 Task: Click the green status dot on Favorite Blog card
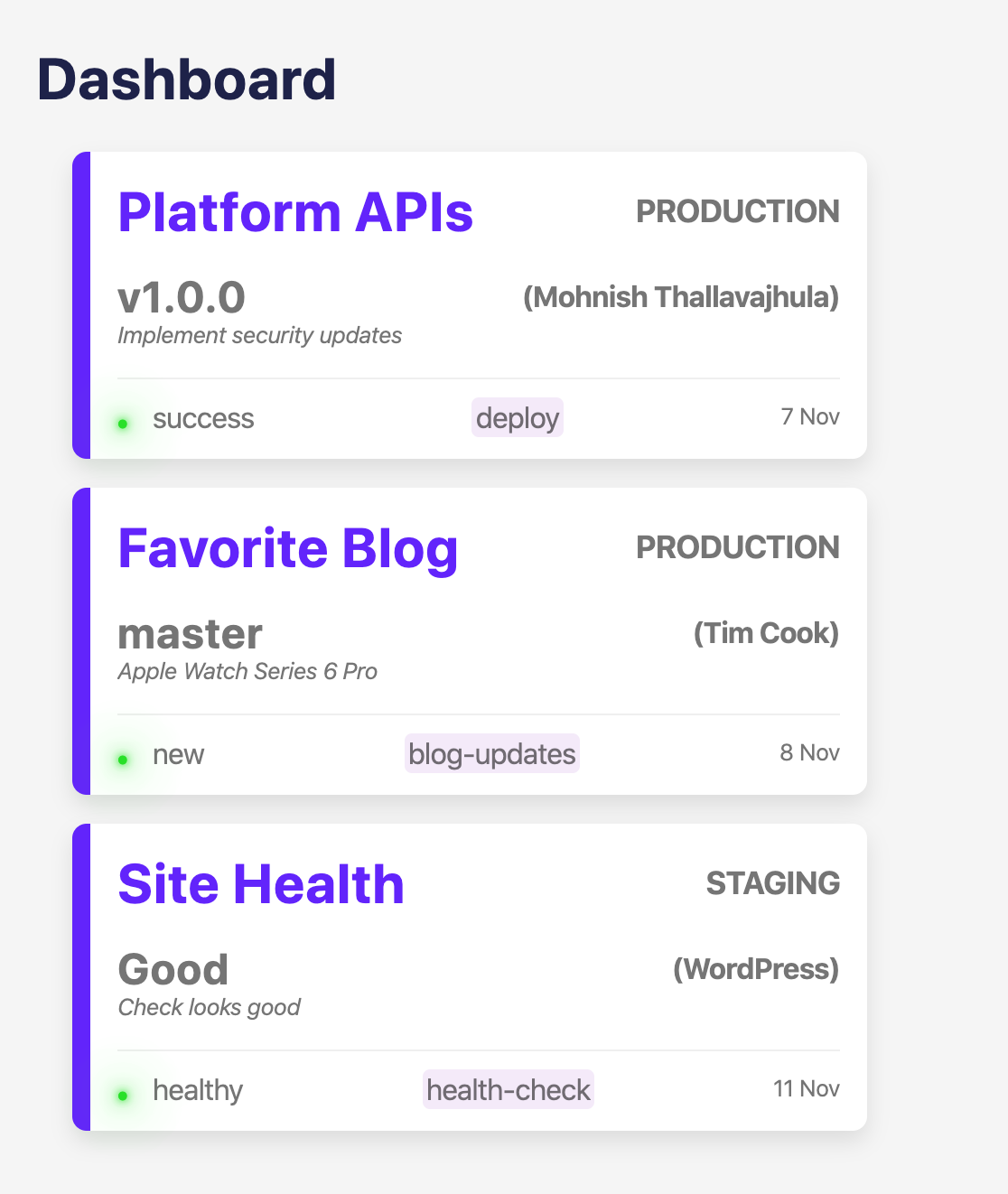pos(123,759)
